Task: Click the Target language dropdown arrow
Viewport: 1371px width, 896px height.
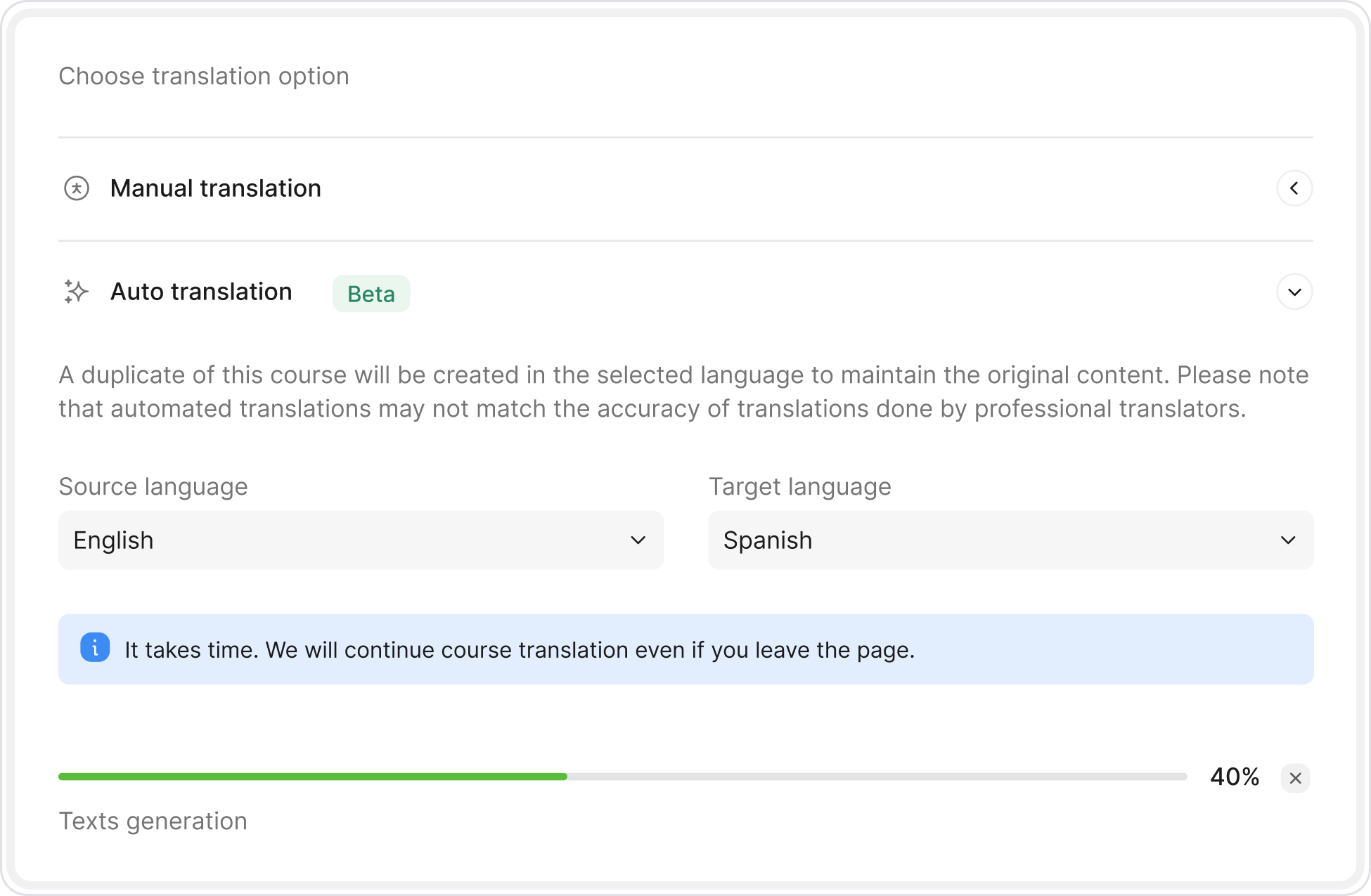Action: [1288, 540]
